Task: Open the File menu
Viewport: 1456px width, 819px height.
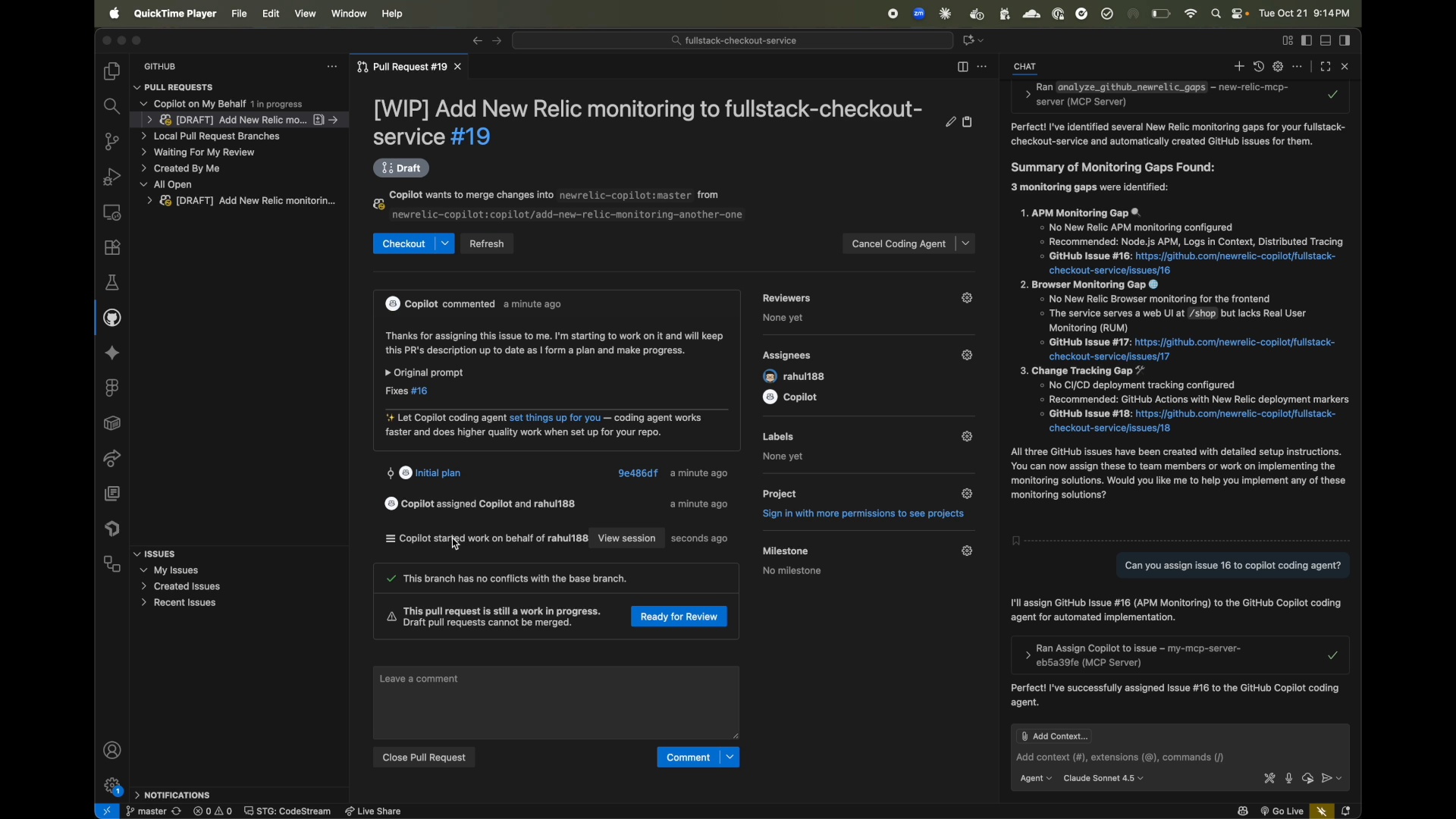Action: click(240, 14)
